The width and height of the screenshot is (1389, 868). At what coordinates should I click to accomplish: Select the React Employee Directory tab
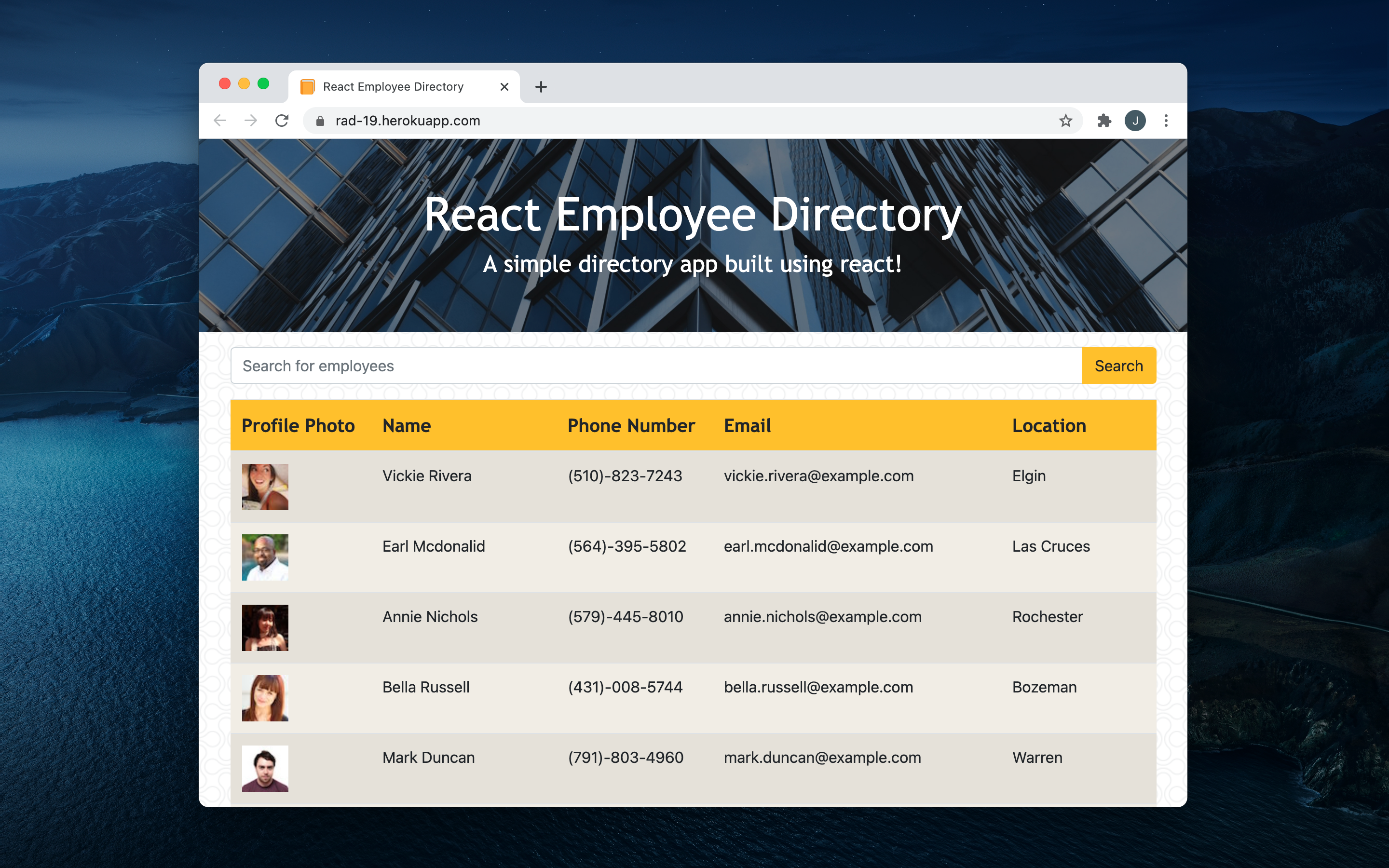tap(404, 87)
